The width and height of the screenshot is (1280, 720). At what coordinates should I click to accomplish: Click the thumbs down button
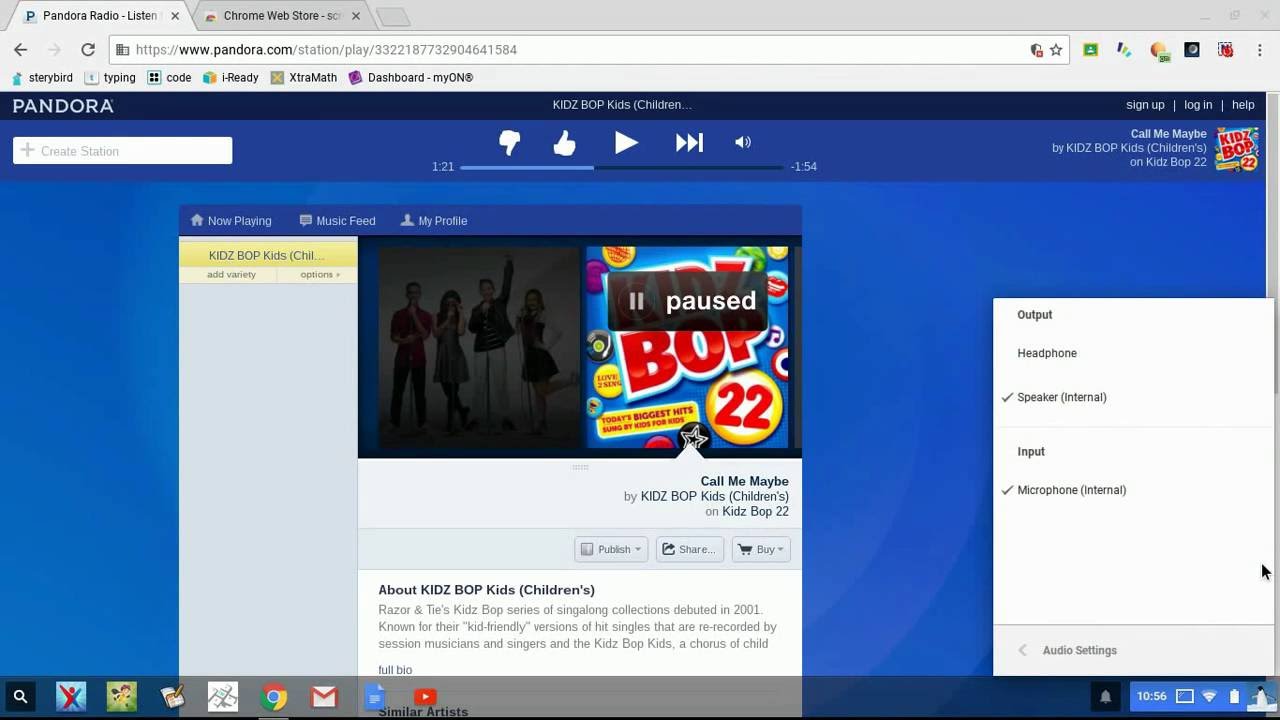click(510, 143)
